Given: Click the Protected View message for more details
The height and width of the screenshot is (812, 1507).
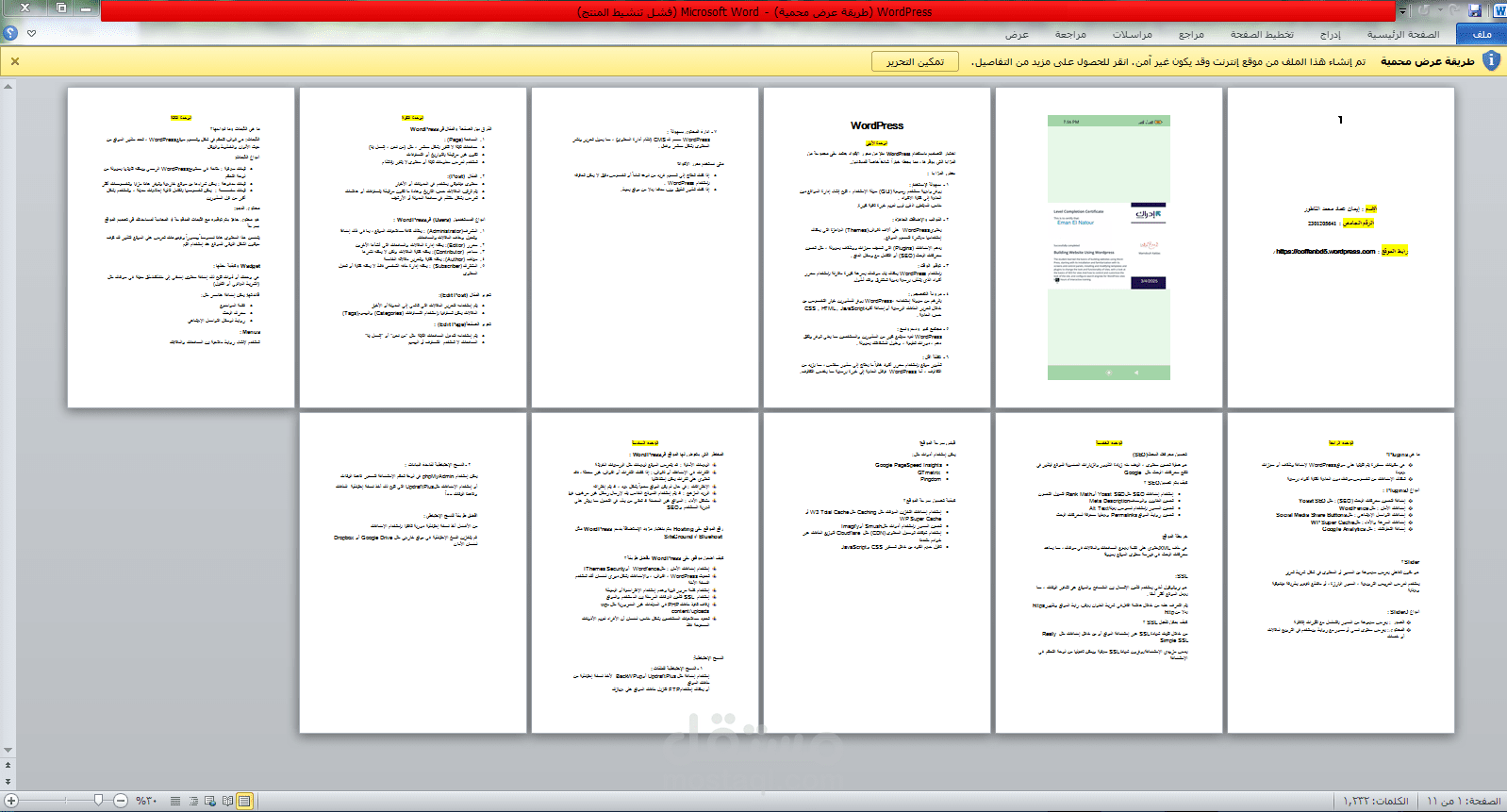Looking at the screenshot, I should (x=1168, y=61).
